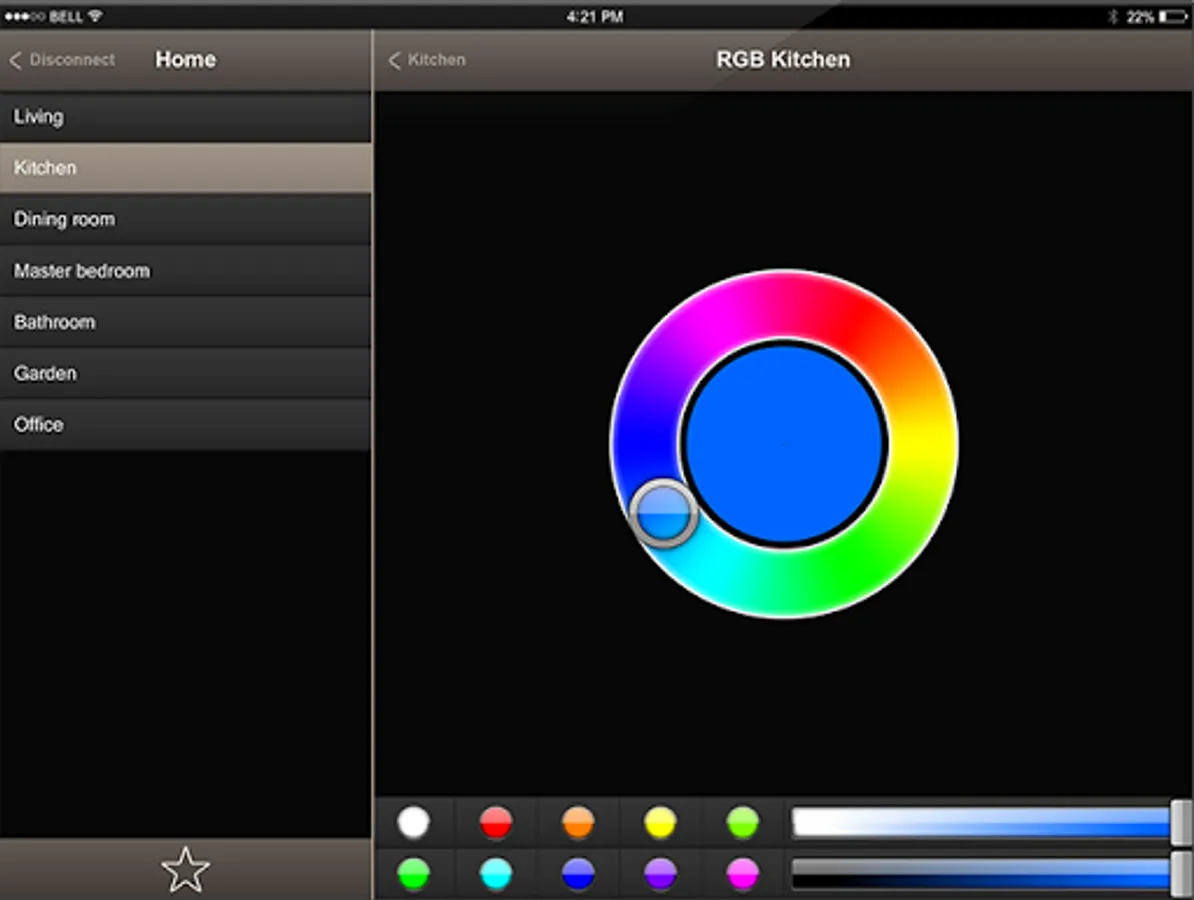Tap the blue center circle of color wheel
Image resolution: width=1194 pixels, height=900 pixels.
click(x=785, y=443)
